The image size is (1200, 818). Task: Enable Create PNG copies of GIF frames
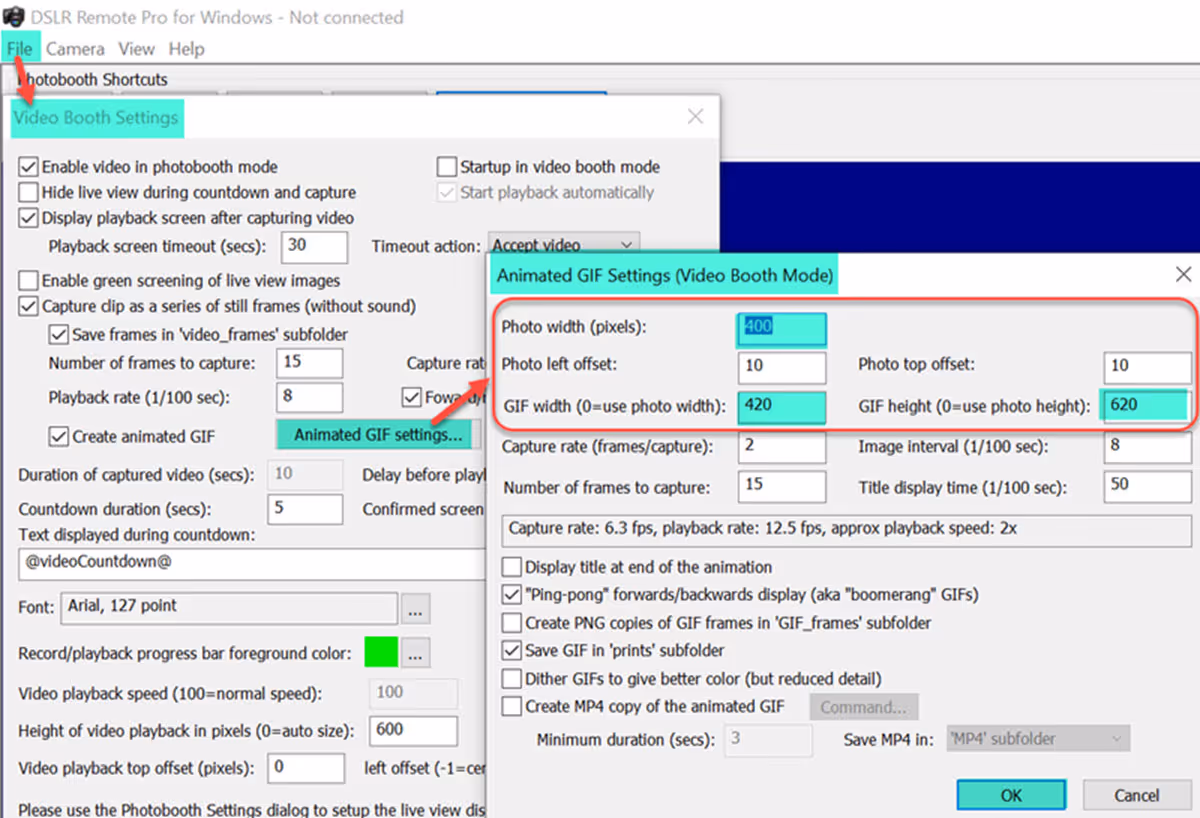point(512,622)
